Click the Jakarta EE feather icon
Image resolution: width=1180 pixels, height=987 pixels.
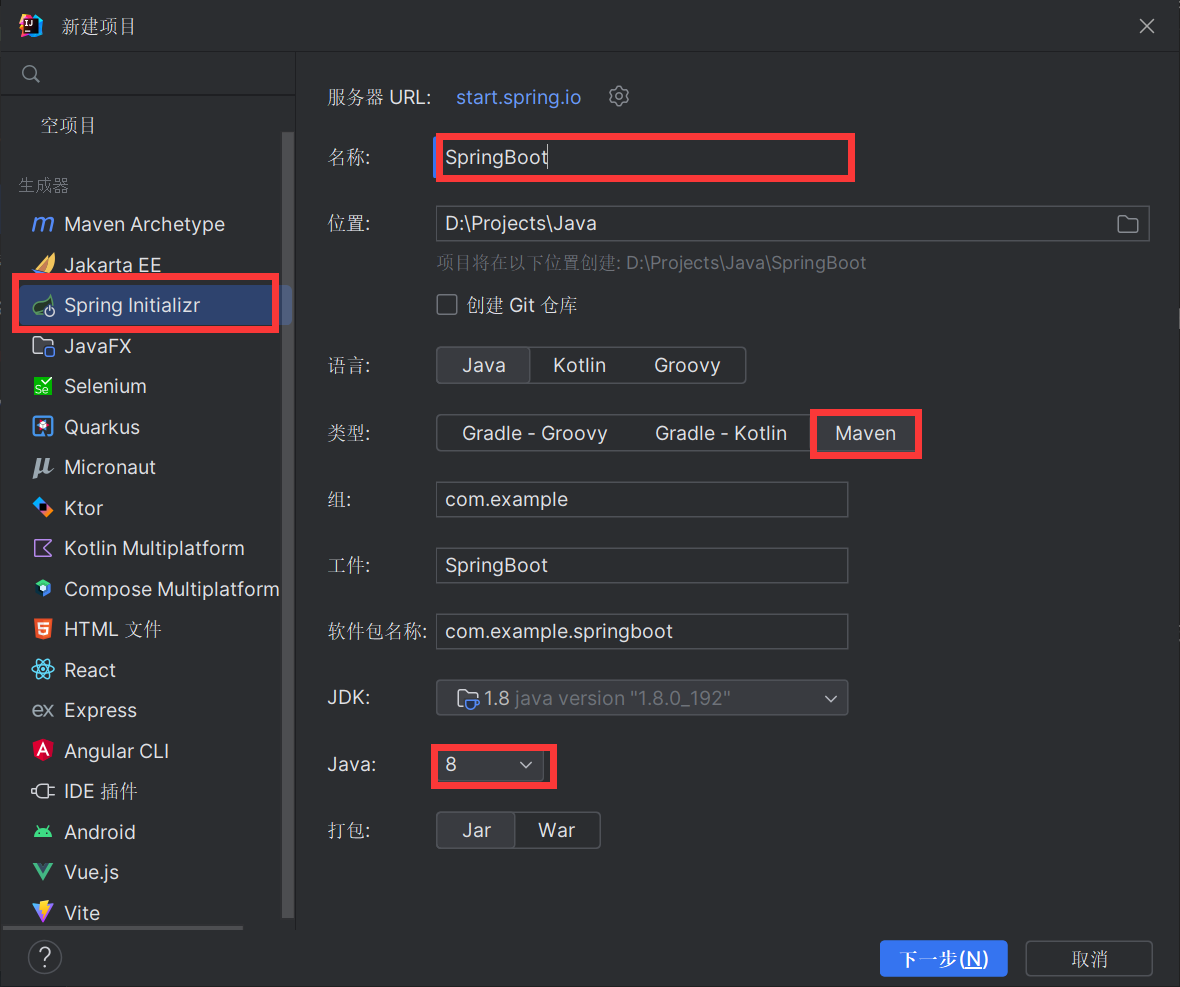[x=44, y=264]
